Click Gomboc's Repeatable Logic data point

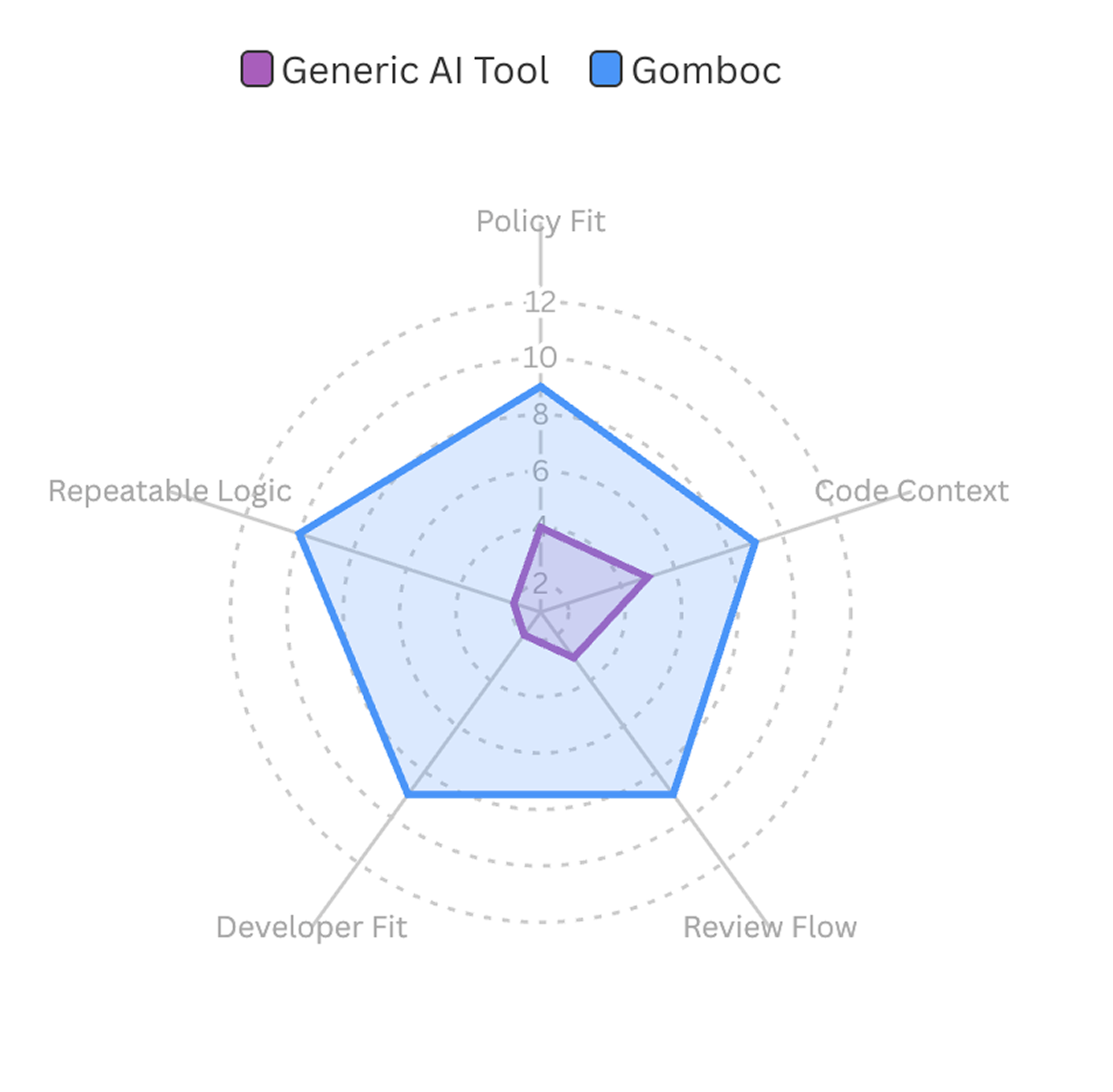(299, 534)
